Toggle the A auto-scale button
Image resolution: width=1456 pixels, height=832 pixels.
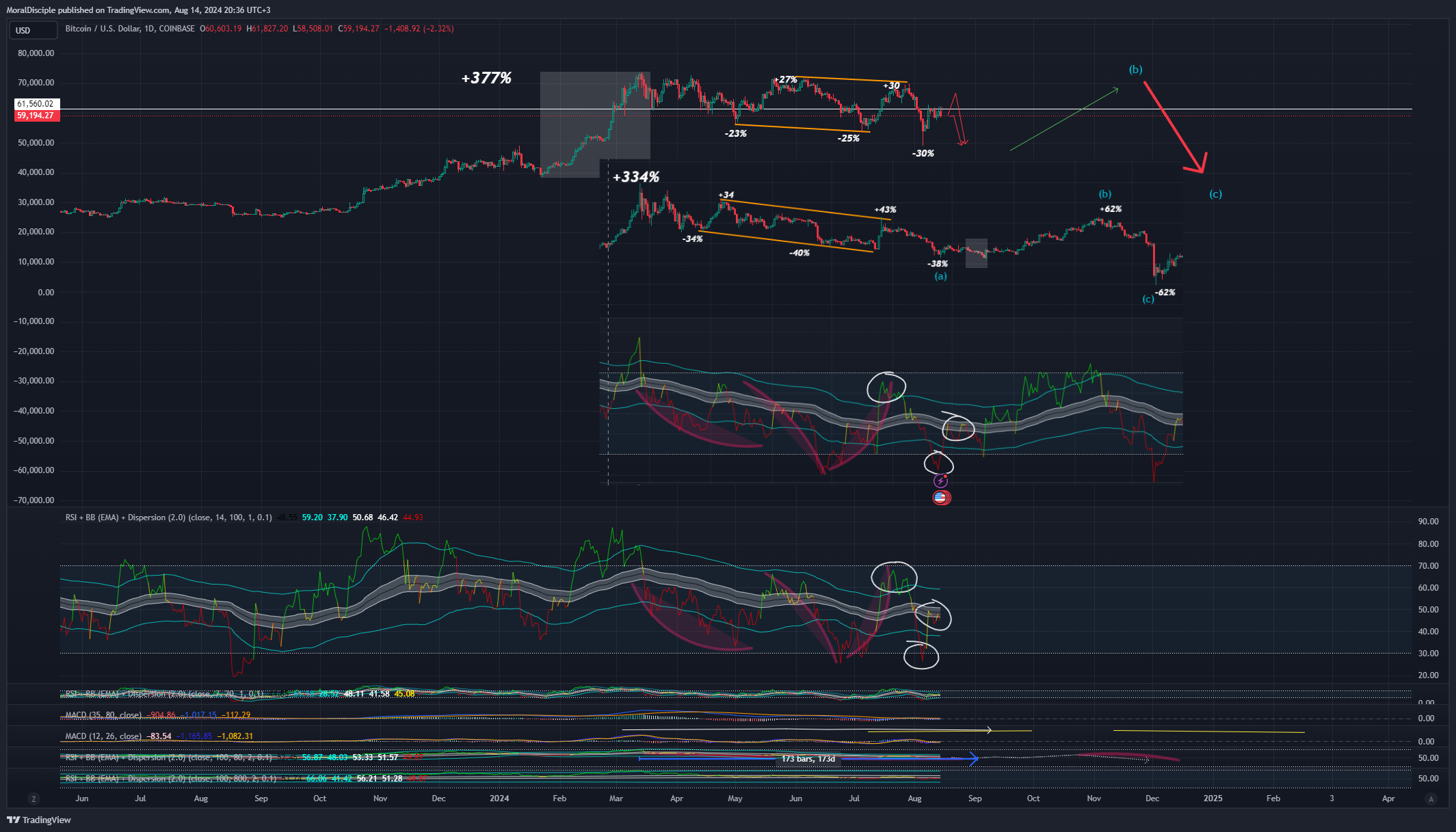click(x=1430, y=799)
